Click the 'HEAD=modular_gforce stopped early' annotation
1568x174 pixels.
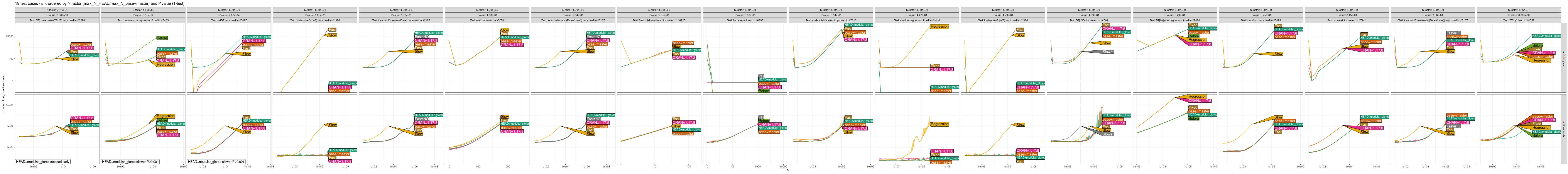43,162
